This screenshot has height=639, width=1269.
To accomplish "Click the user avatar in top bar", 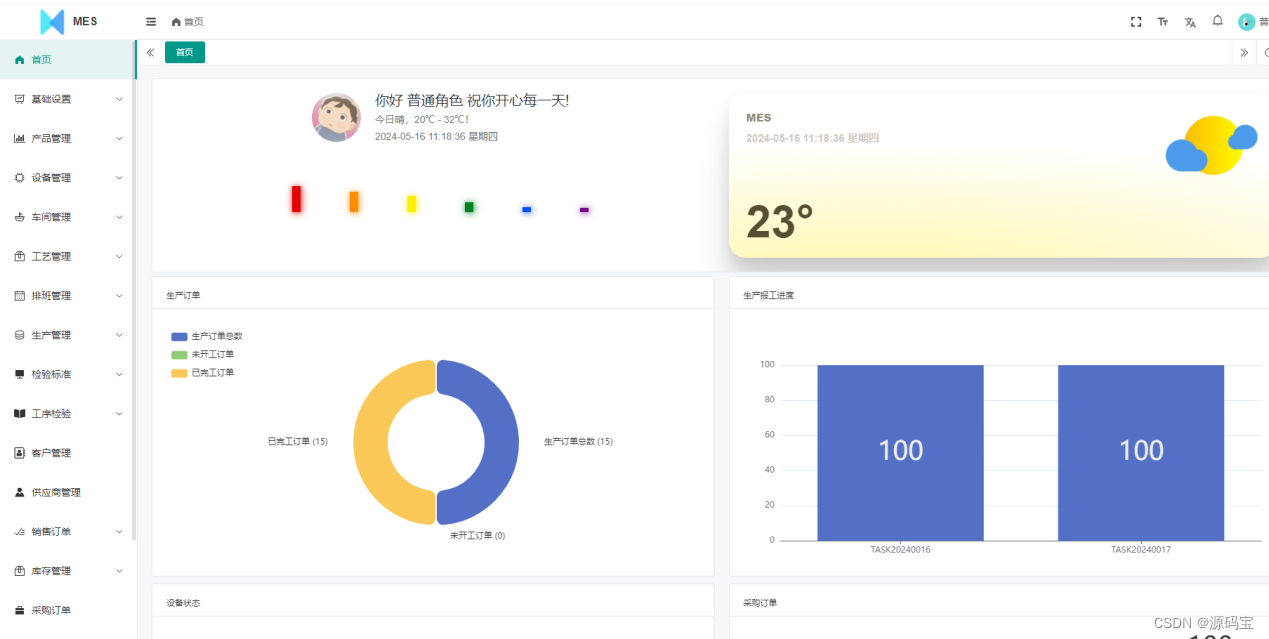I will tap(1246, 22).
